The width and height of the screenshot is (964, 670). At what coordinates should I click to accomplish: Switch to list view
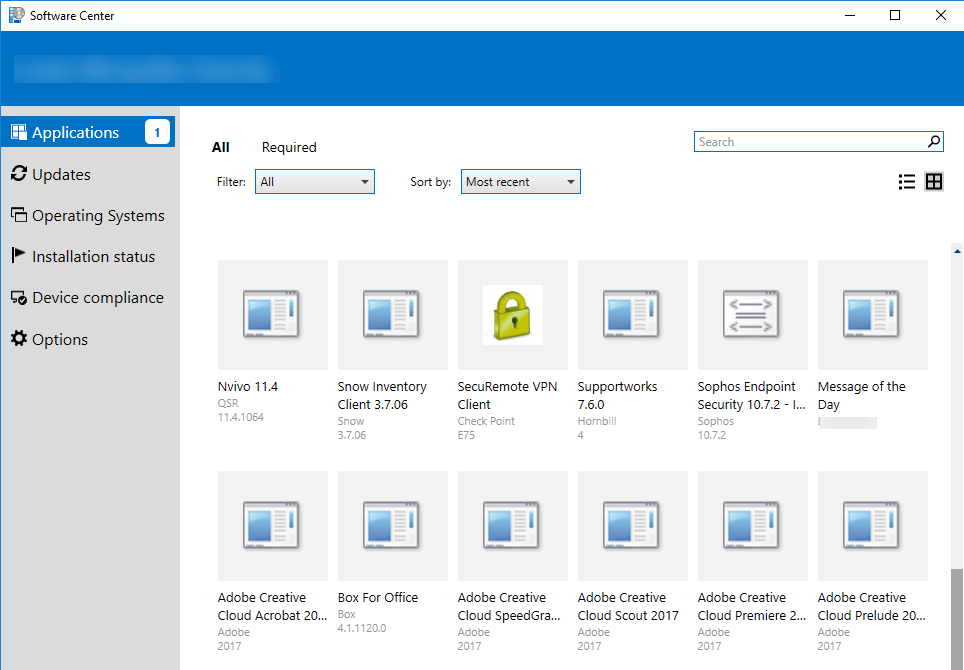(907, 181)
